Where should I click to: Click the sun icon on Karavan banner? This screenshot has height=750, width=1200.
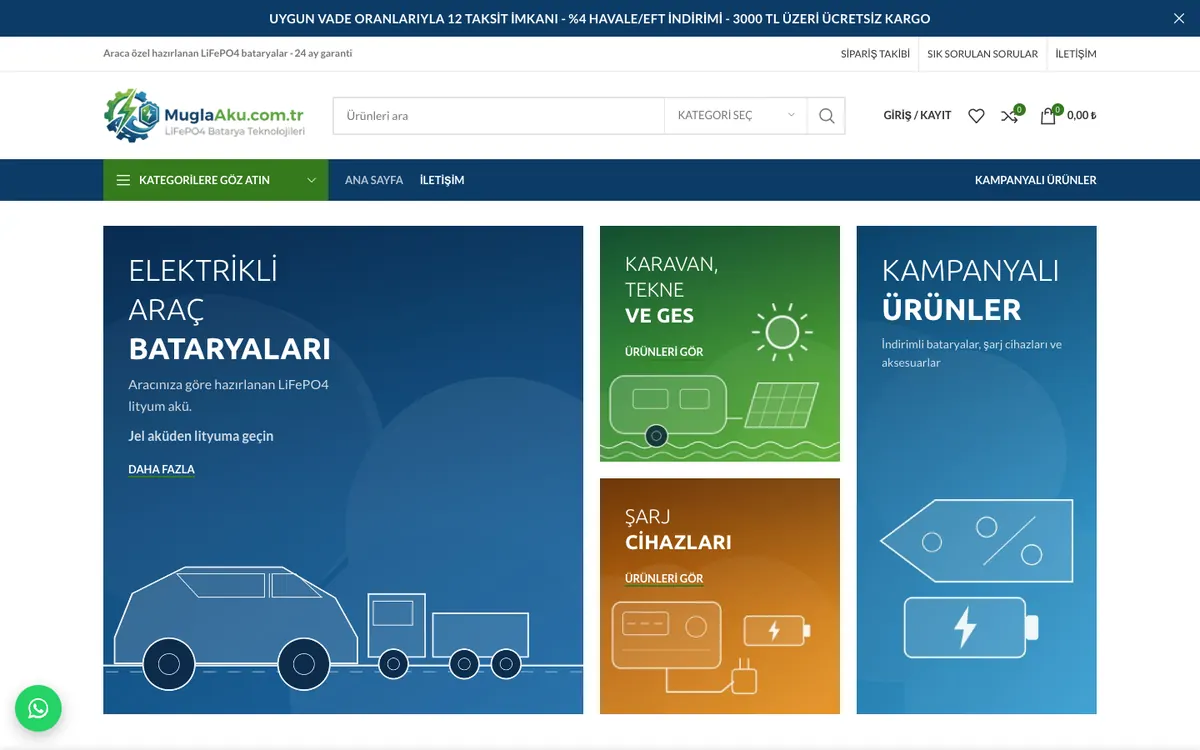(782, 332)
